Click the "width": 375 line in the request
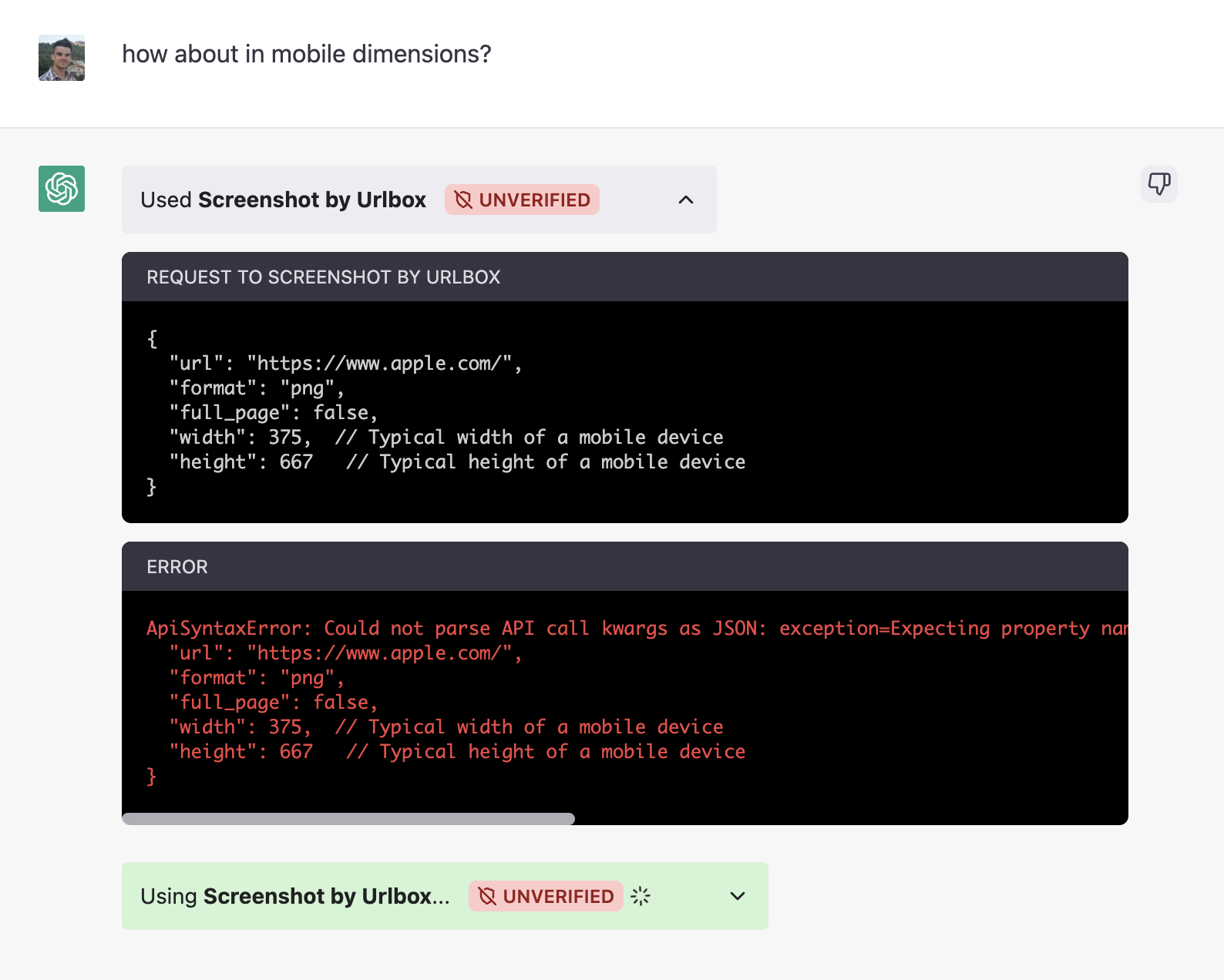1224x980 pixels. pos(240,438)
